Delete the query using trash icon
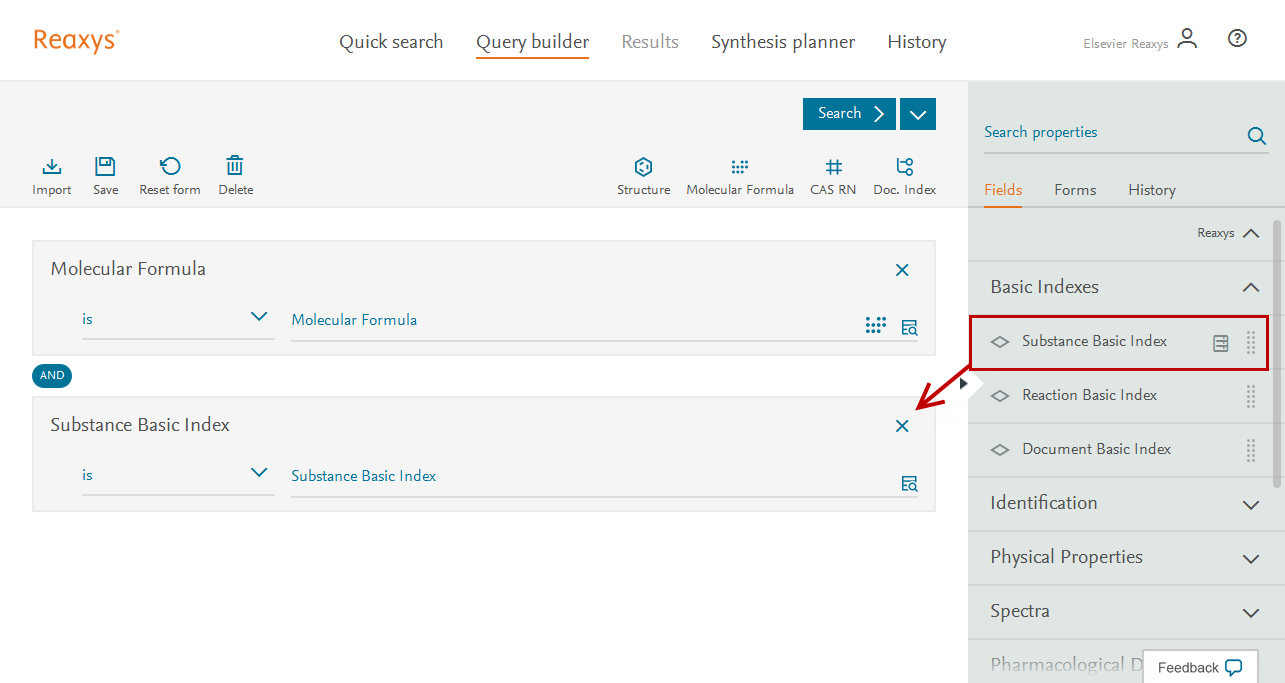The width and height of the screenshot is (1285, 683). click(x=235, y=167)
